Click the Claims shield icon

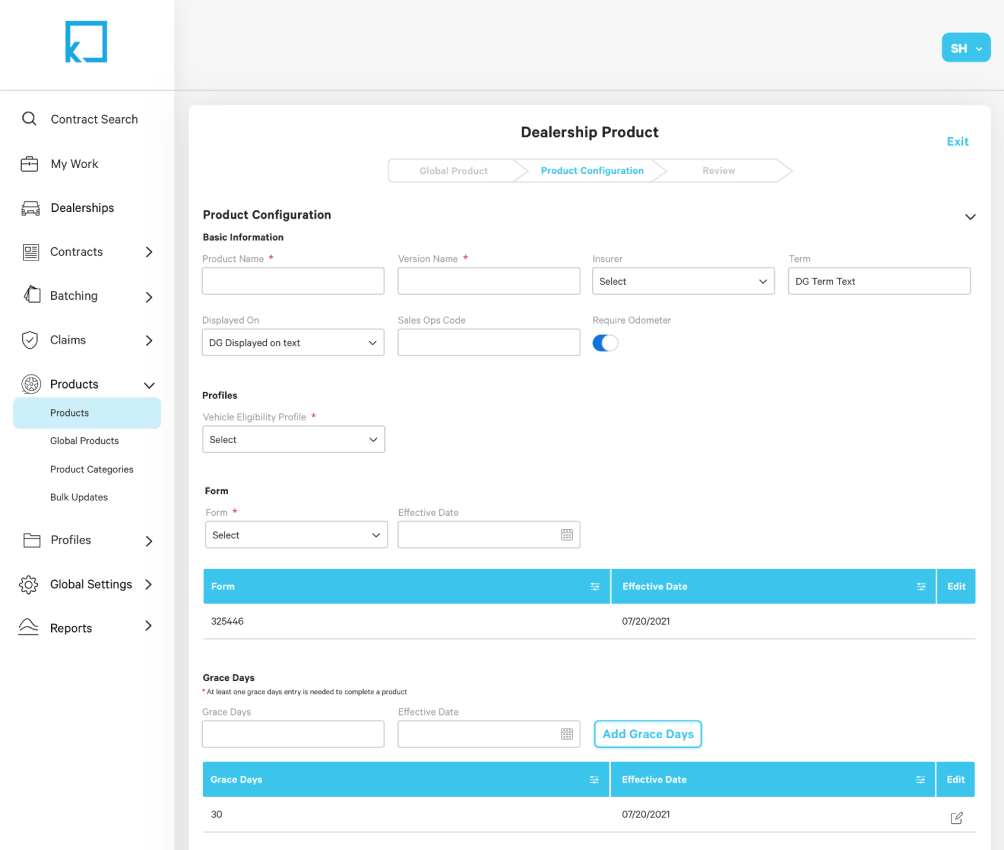[x=30, y=340]
